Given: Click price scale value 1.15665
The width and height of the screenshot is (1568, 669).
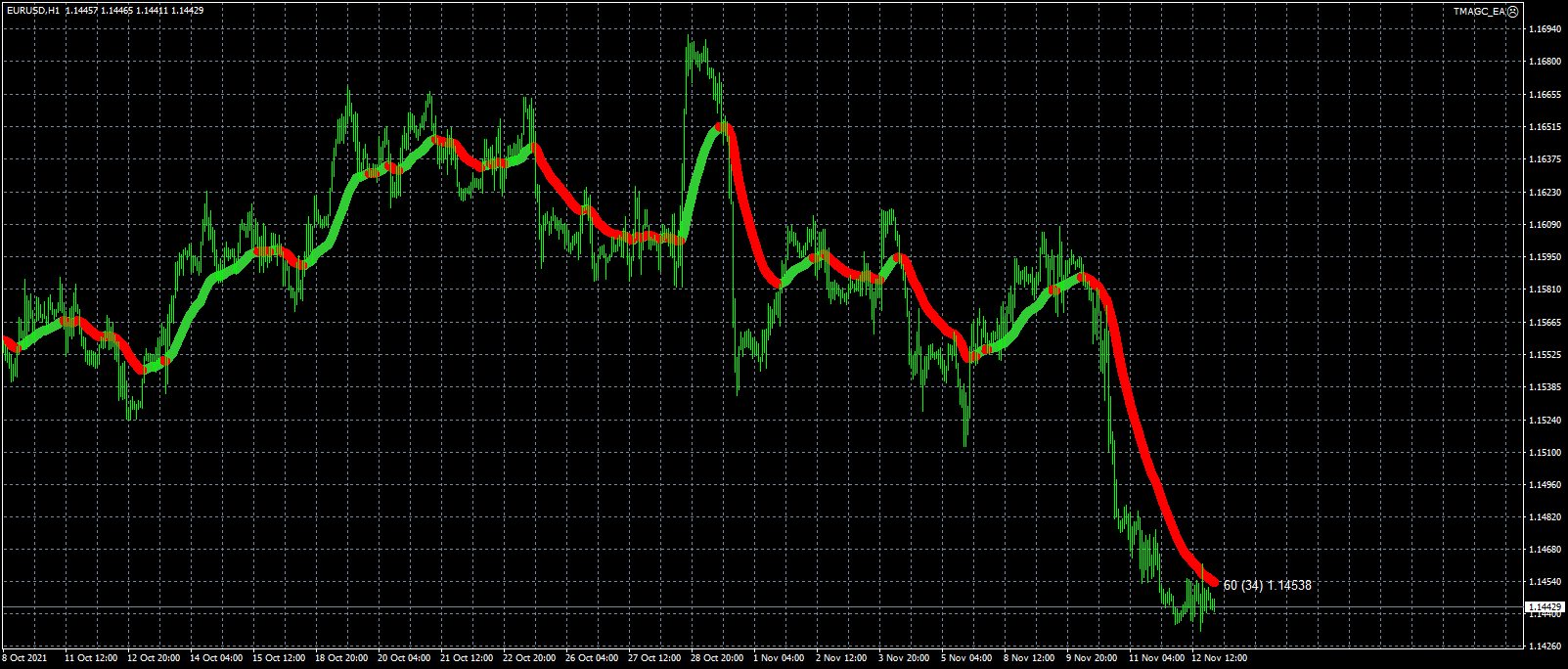Looking at the screenshot, I should pyautogui.click(x=1545, y=323).
